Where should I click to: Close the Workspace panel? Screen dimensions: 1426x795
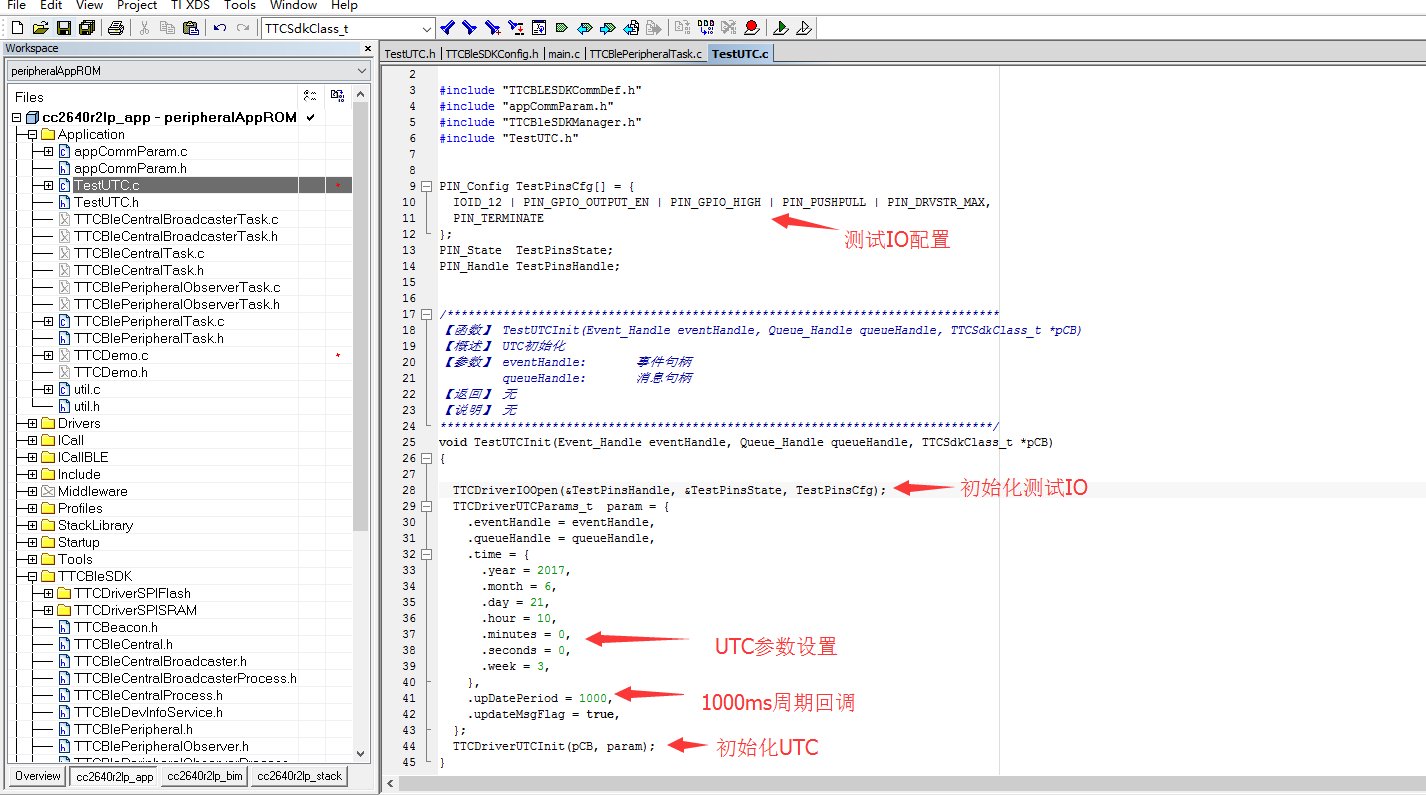click(x=367, y=48)
